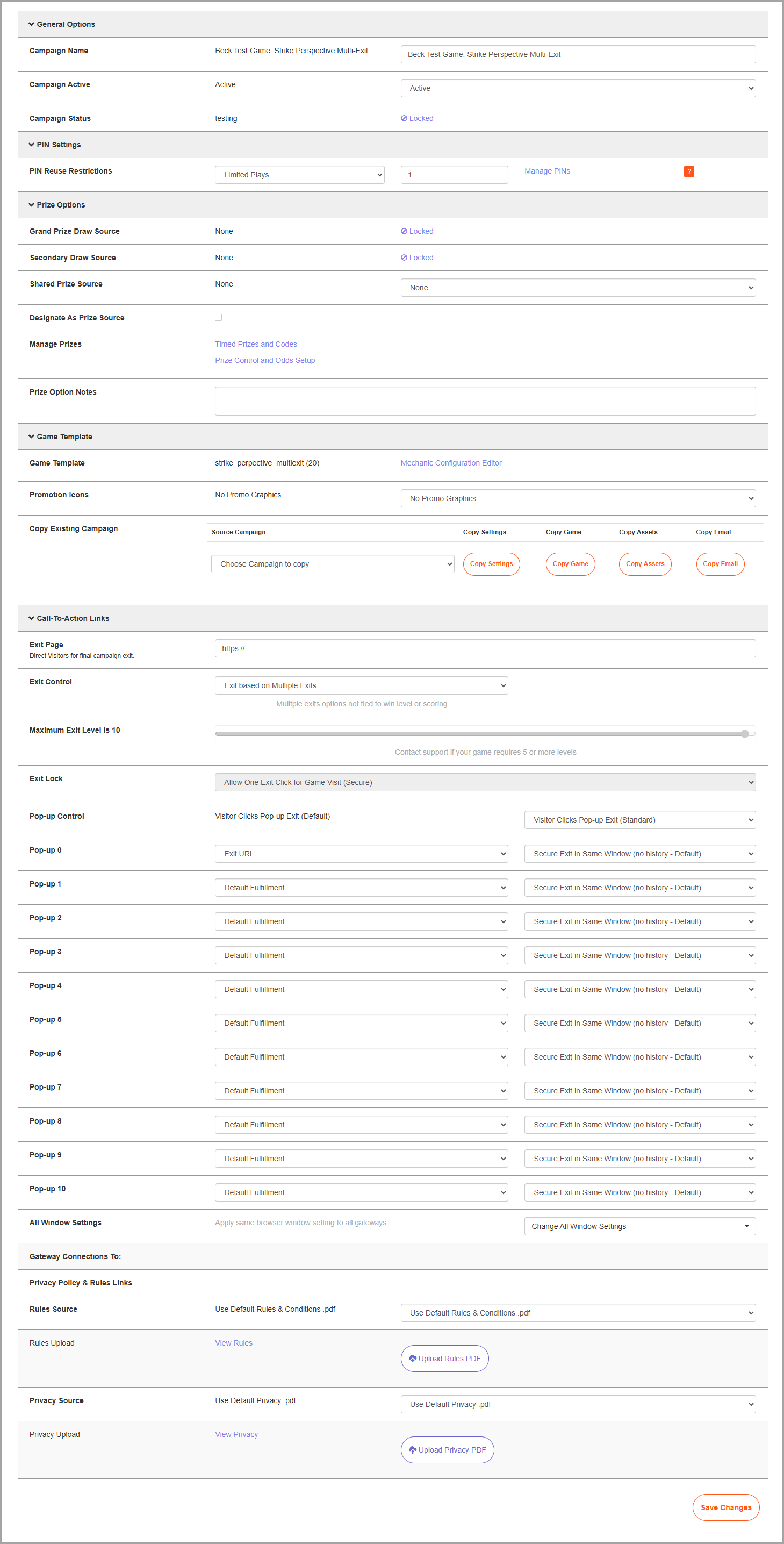Edit the Campaign Name text field

coord(578,54)
